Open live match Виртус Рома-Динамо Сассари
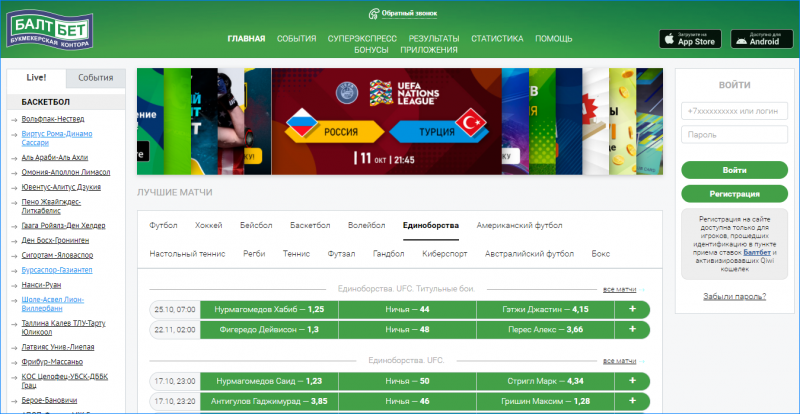 [57, 138]
